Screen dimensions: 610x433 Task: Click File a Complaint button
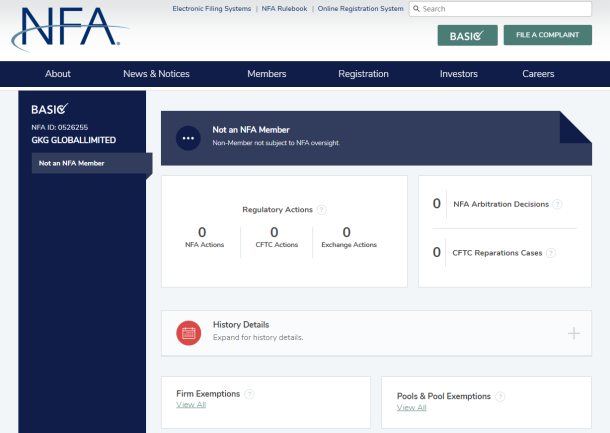[x=548, y=35]
